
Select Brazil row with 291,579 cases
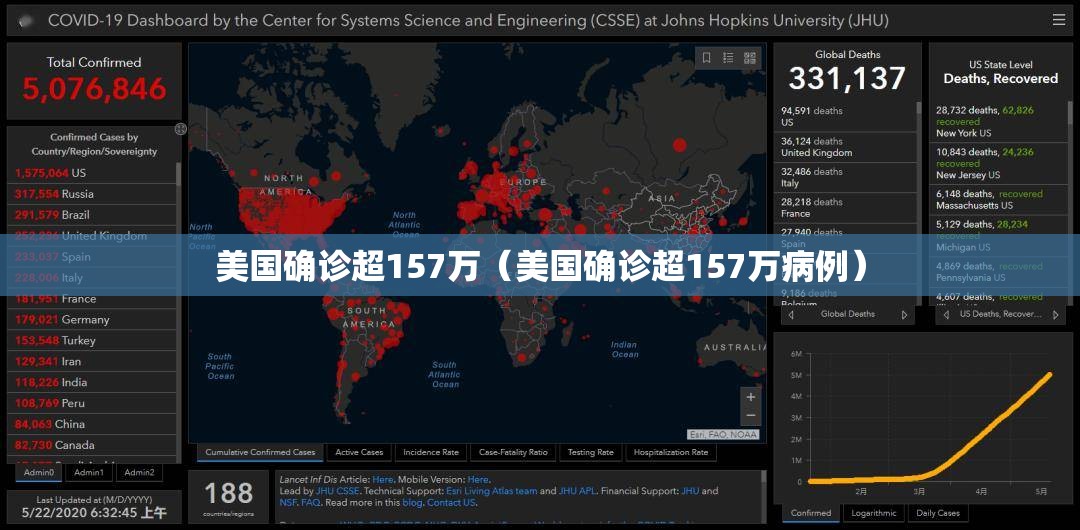click(x=92, y=214)
